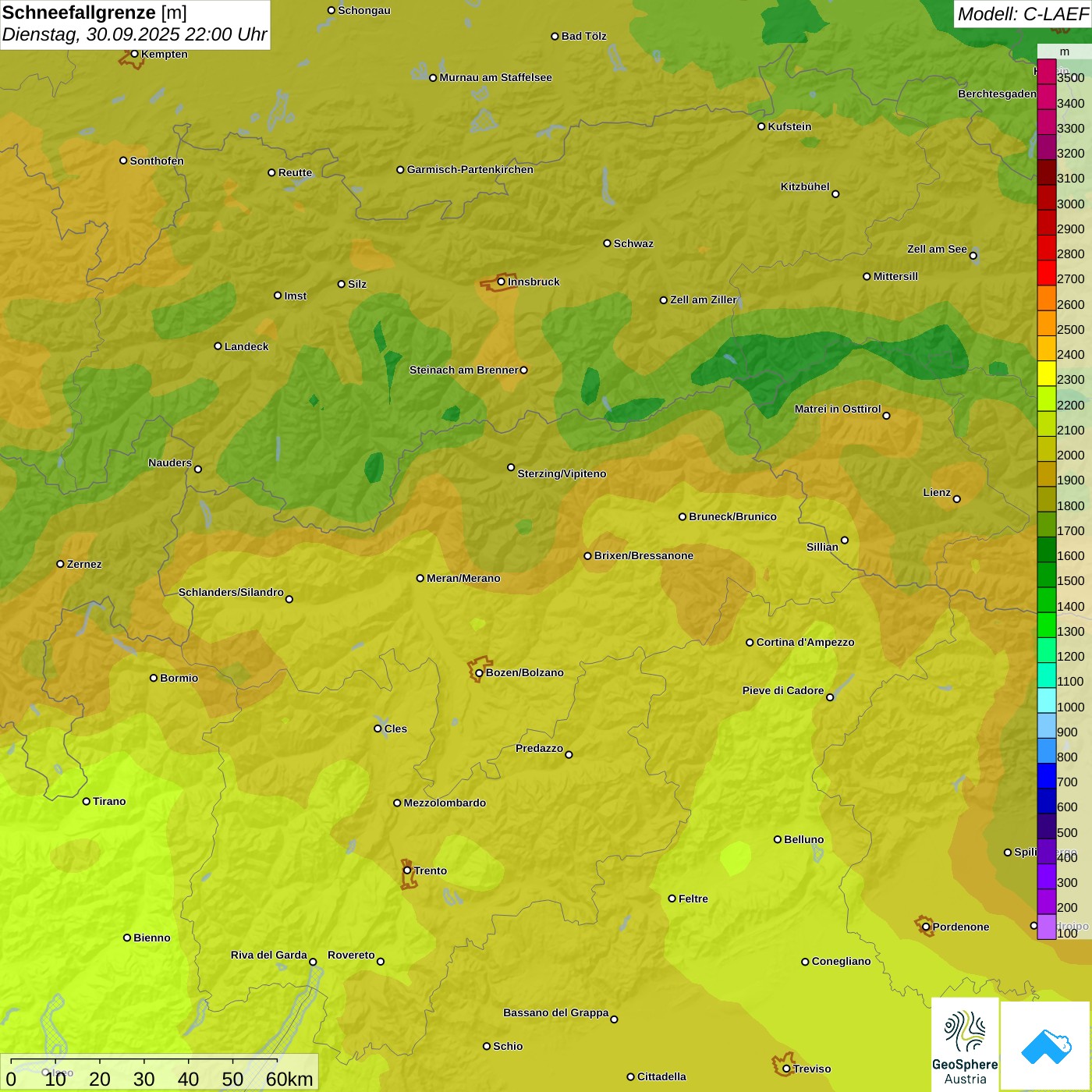The height and width of the screenshot is (1092, 1092).
Task: Click the Steinach am Brenner label
Action: [x=464, y=370]
